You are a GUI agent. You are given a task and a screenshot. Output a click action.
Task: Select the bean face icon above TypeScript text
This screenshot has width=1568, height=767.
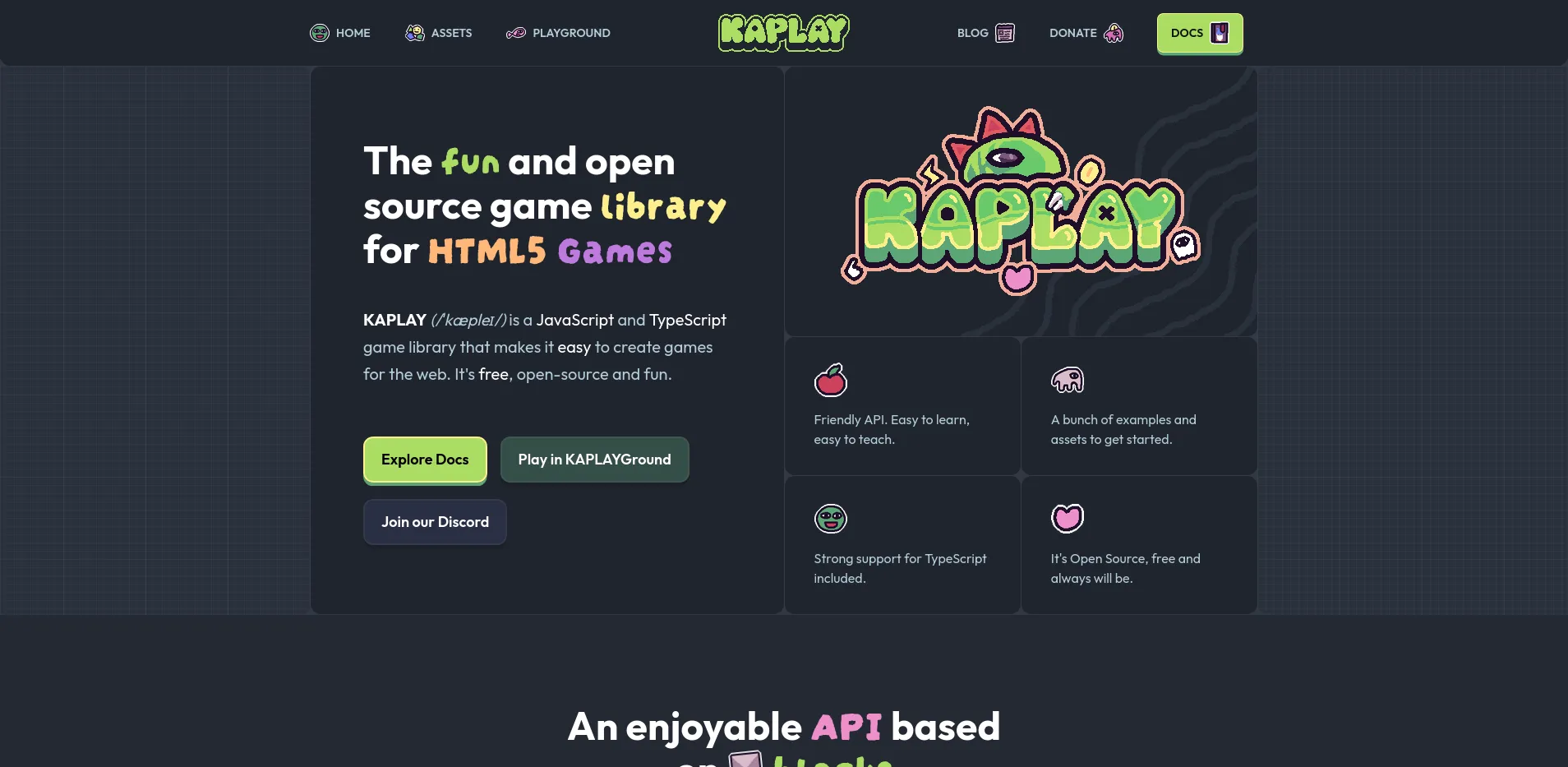pyautogui.click(x=831, y=518)
